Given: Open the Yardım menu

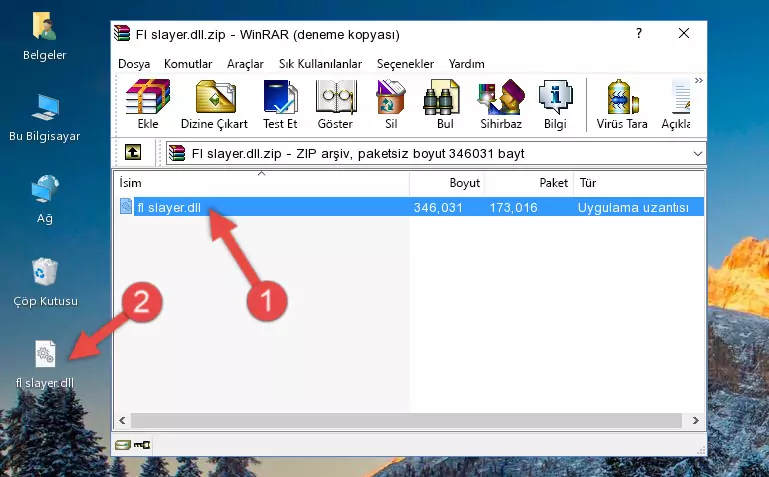Looking at the screenshot, I should [466, 64].
